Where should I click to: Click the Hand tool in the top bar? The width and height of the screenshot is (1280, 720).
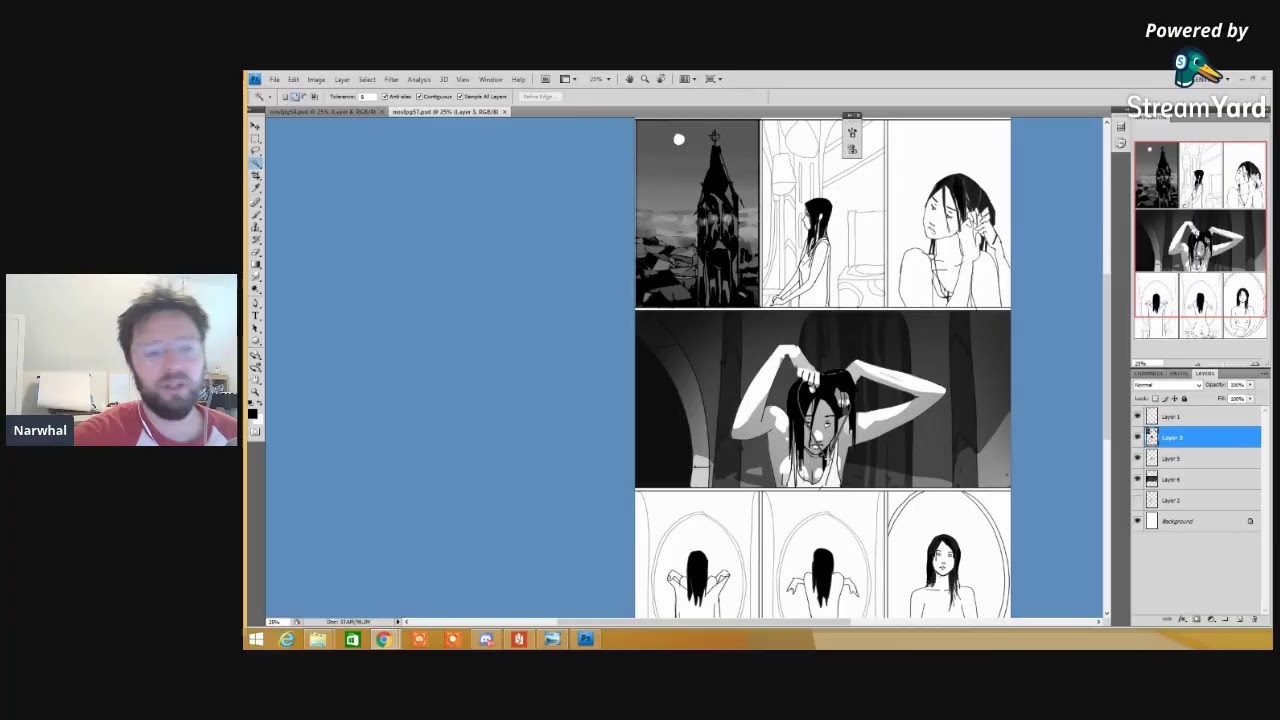[x=629, y=79]
